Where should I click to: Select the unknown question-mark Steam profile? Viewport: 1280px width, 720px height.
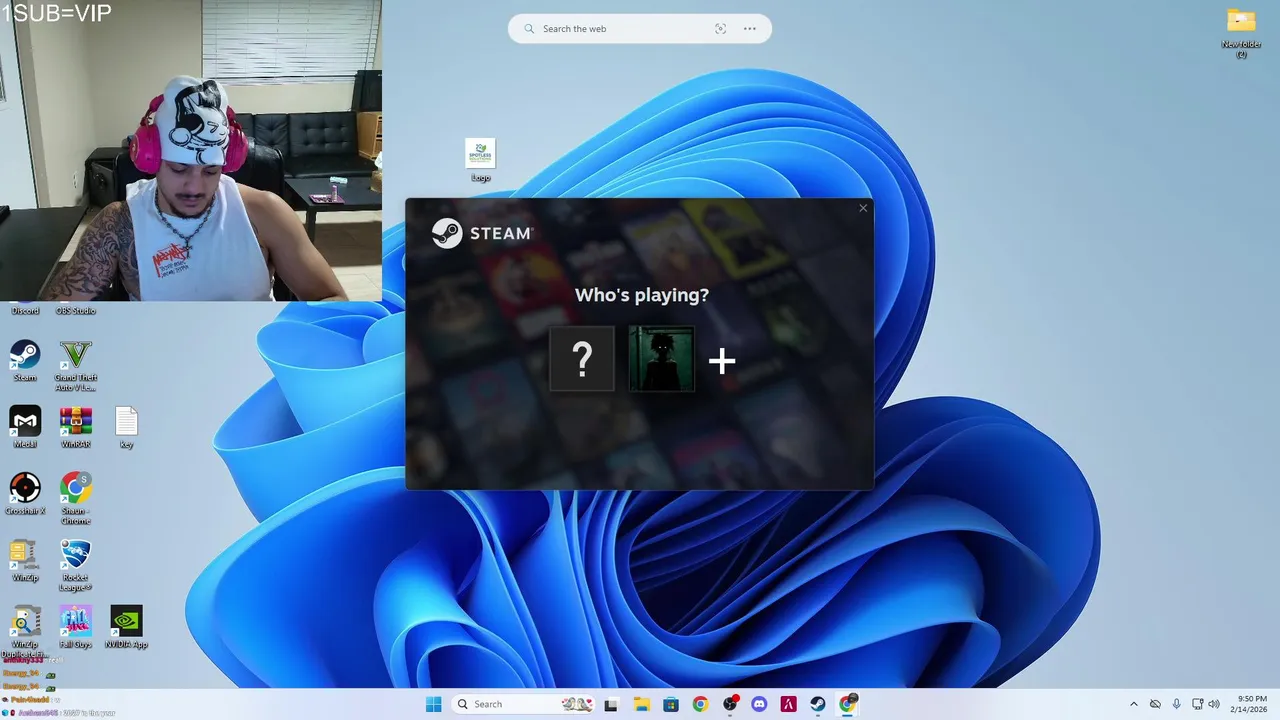point(582,359)
